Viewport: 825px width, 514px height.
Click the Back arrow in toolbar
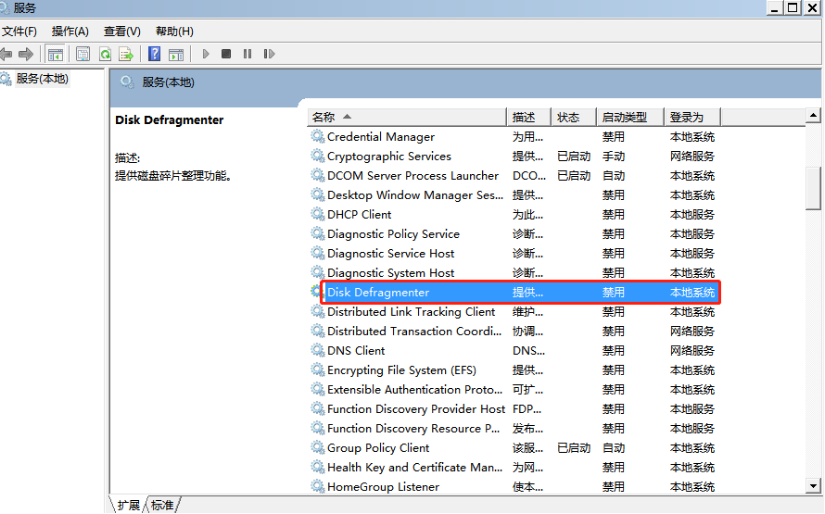click(x=7, y=54)
